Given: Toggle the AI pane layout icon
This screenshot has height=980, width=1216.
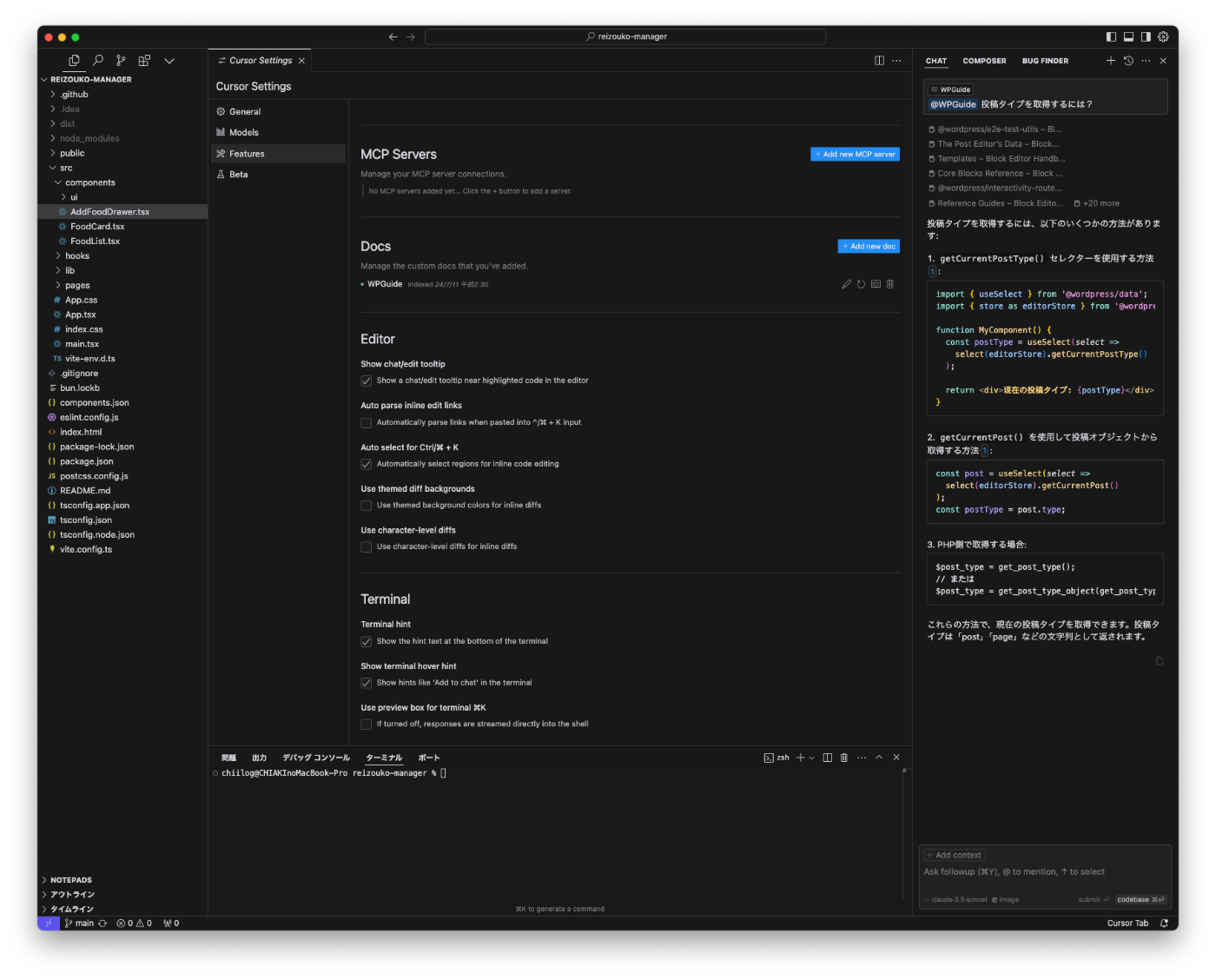Looking at the screenshot, I should point(1146,36).
